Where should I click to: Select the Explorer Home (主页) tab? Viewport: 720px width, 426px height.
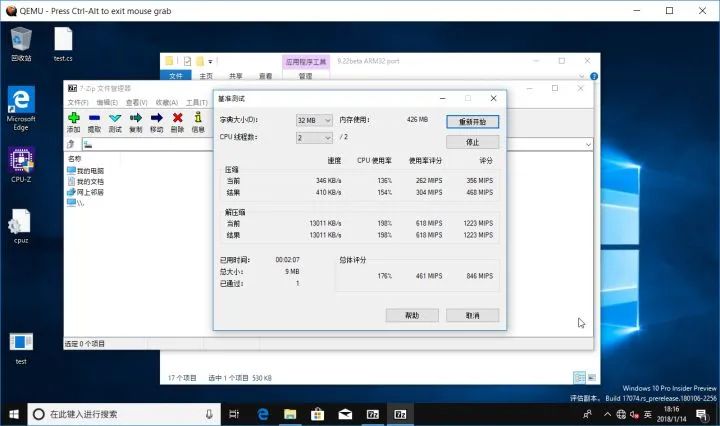206,76
